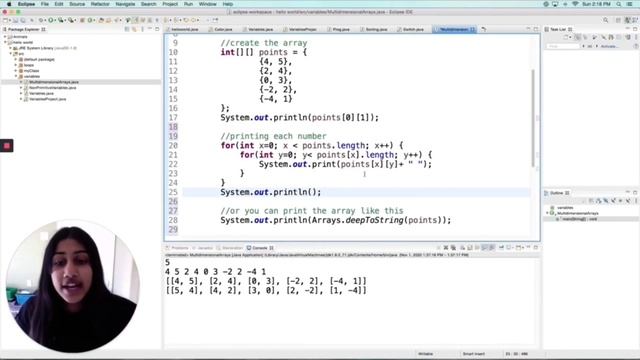This screenshot has height=360, width=640.
Task: Click line number 17 in editor gutter
Action: 173,118
